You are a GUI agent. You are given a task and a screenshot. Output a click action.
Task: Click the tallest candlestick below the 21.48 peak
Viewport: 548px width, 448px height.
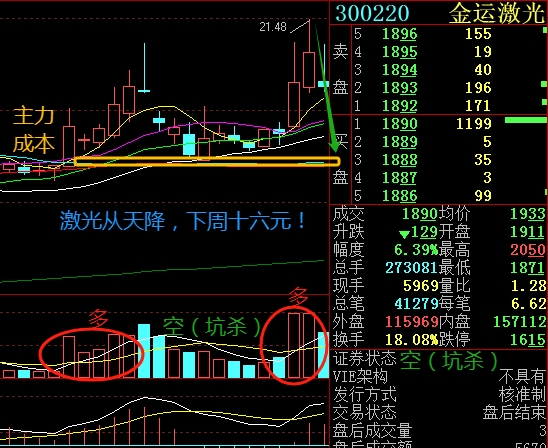coord(309,56)
